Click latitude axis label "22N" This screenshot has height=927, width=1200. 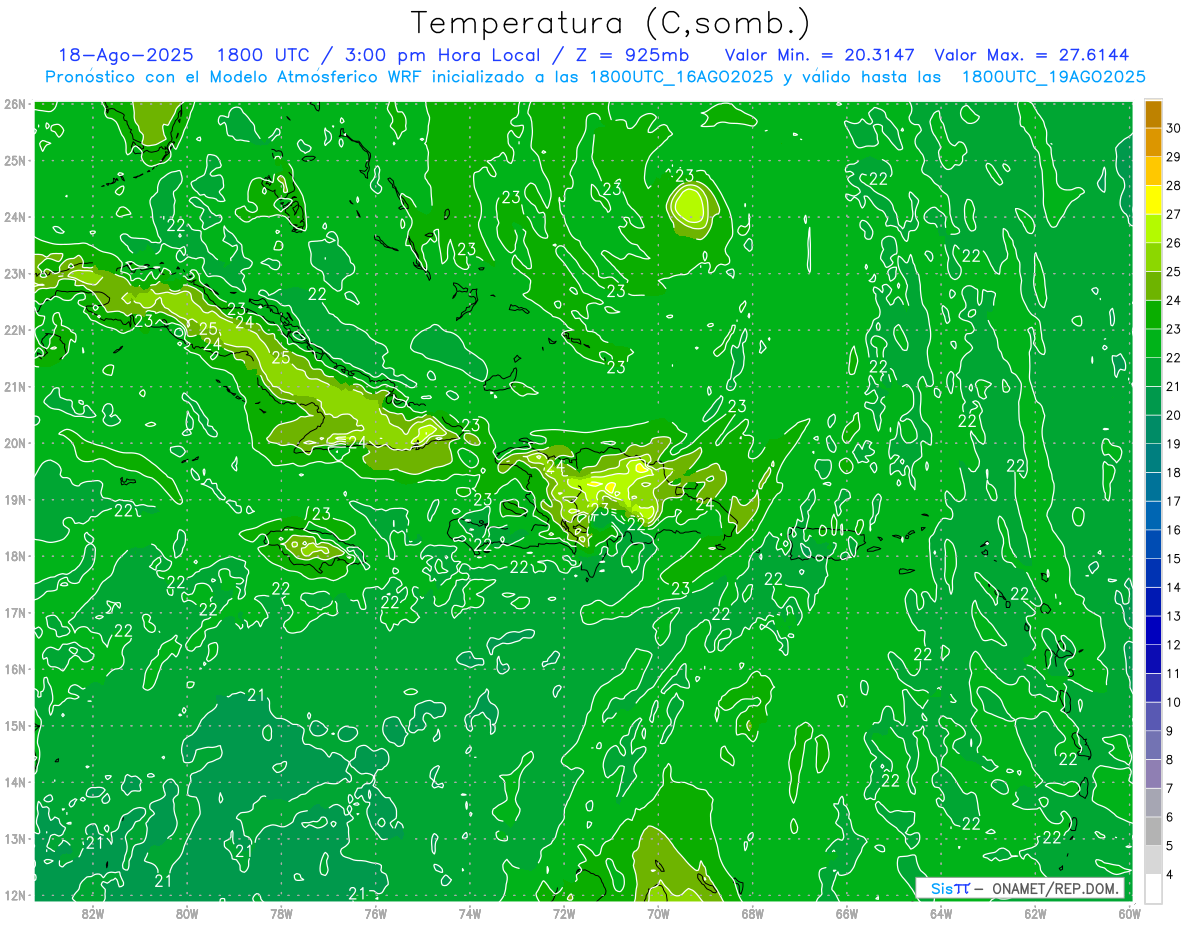(x=15, y=330)
